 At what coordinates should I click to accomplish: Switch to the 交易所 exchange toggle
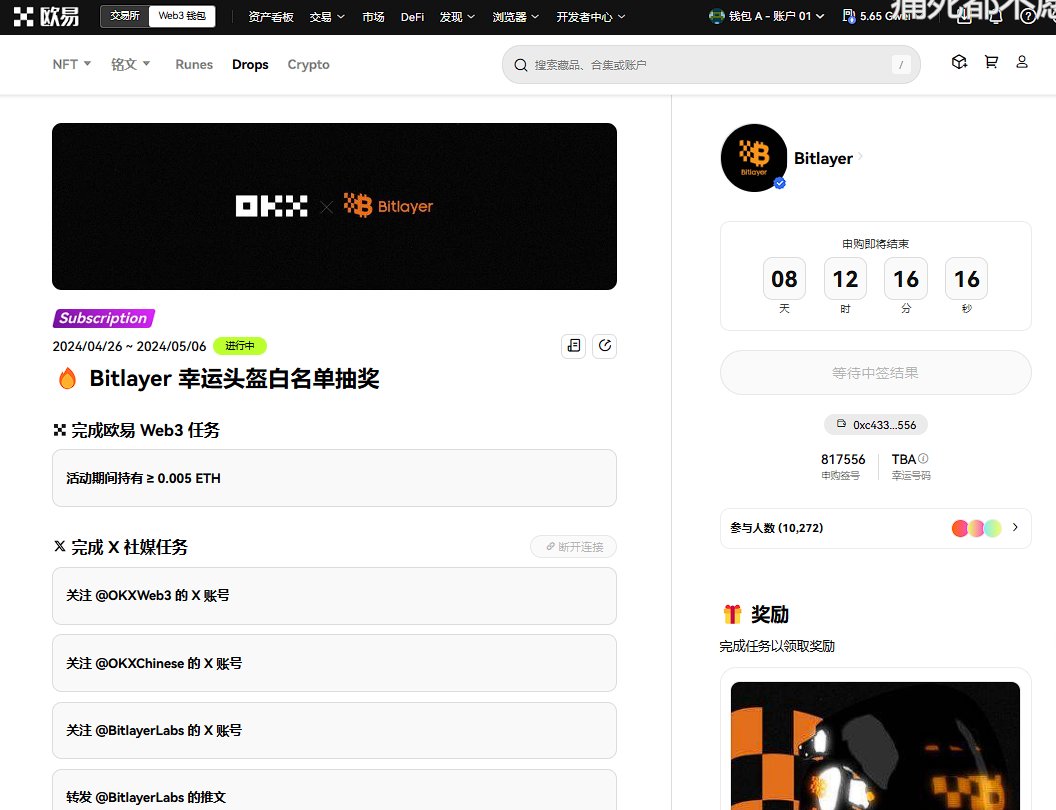[x=125, y=15]
